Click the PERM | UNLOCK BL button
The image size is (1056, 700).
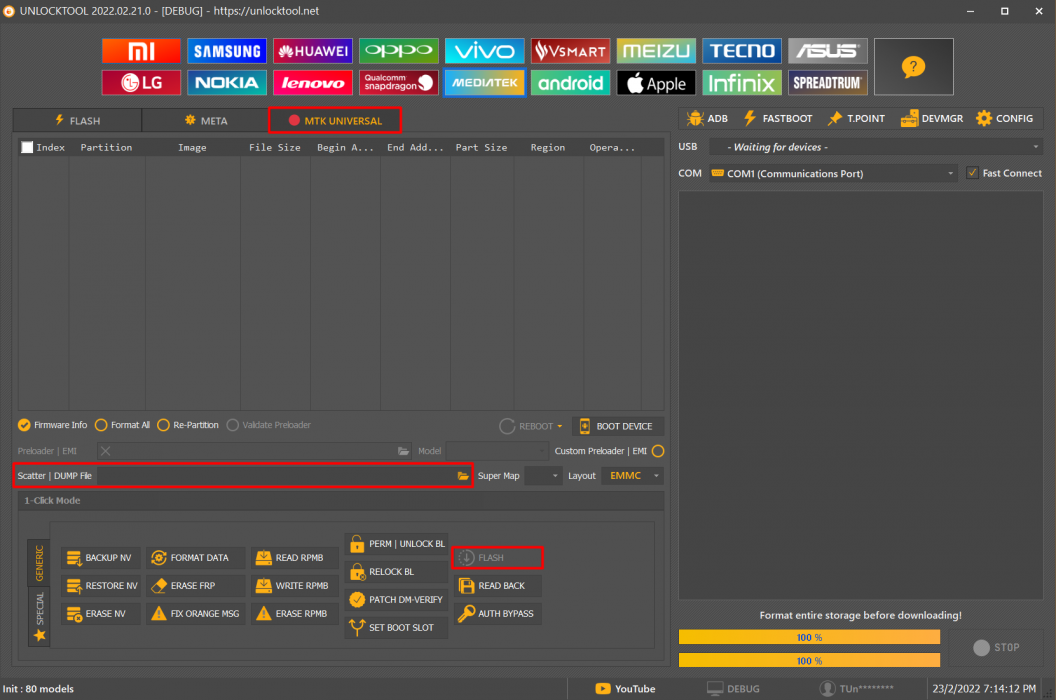click(x=397, y=544)
